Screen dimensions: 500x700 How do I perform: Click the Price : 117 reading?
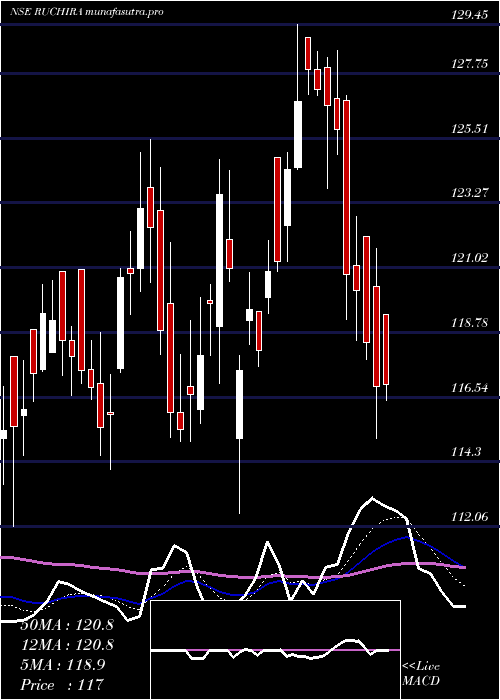tap(62, 685)
